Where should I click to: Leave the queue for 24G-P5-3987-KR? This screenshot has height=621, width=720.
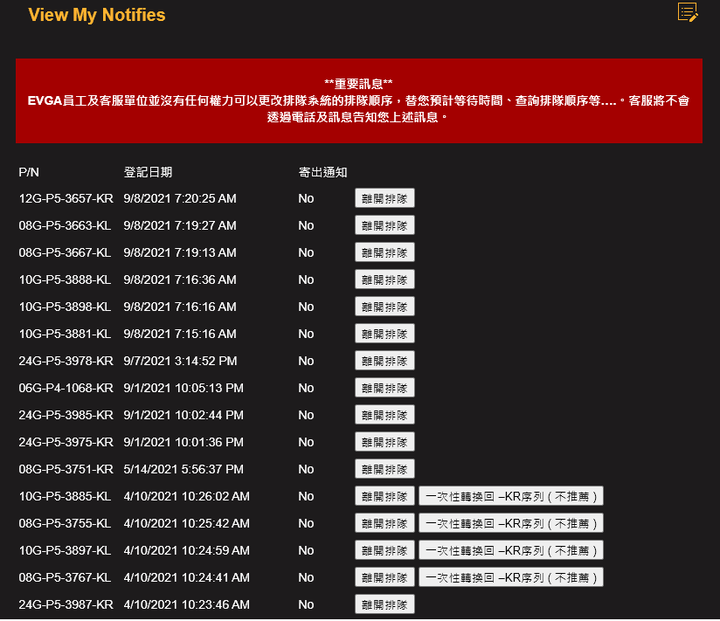click(385, 605)
